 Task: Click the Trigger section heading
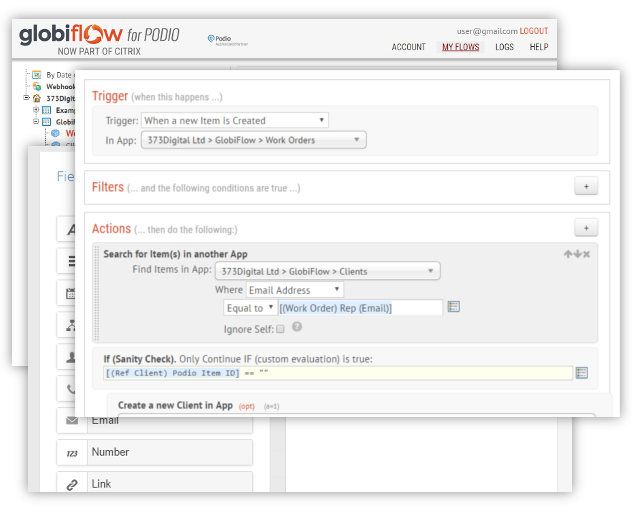(x=110, y=96)
